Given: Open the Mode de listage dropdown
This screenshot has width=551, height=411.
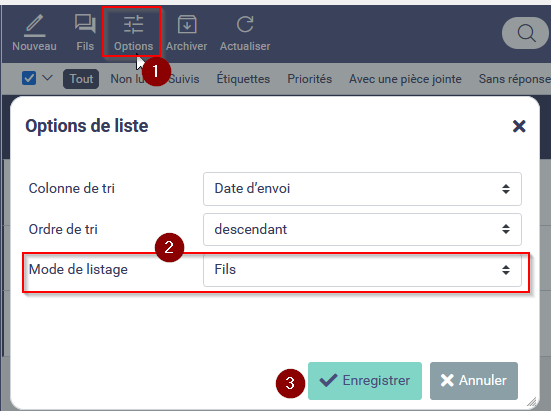Looking at the screenshot, I should point(362,270).
